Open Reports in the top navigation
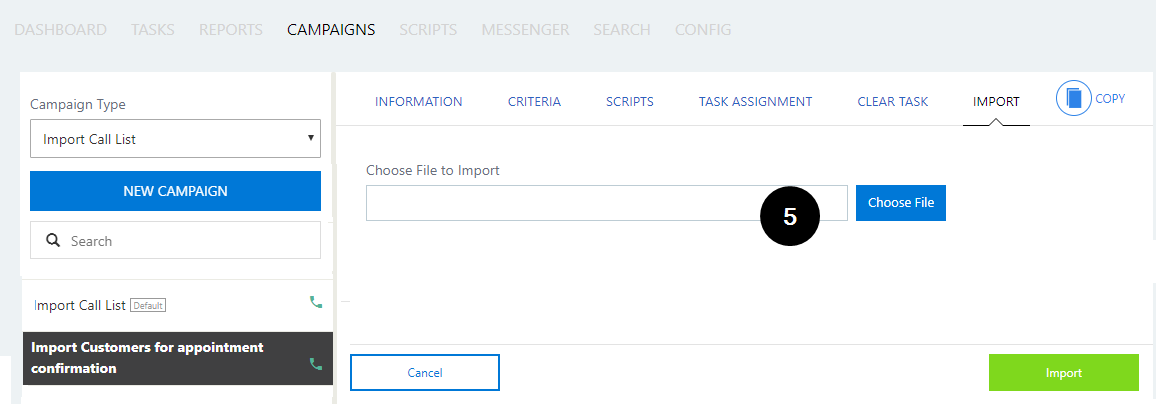1156x404 pixels. click(x=231, y=29)
